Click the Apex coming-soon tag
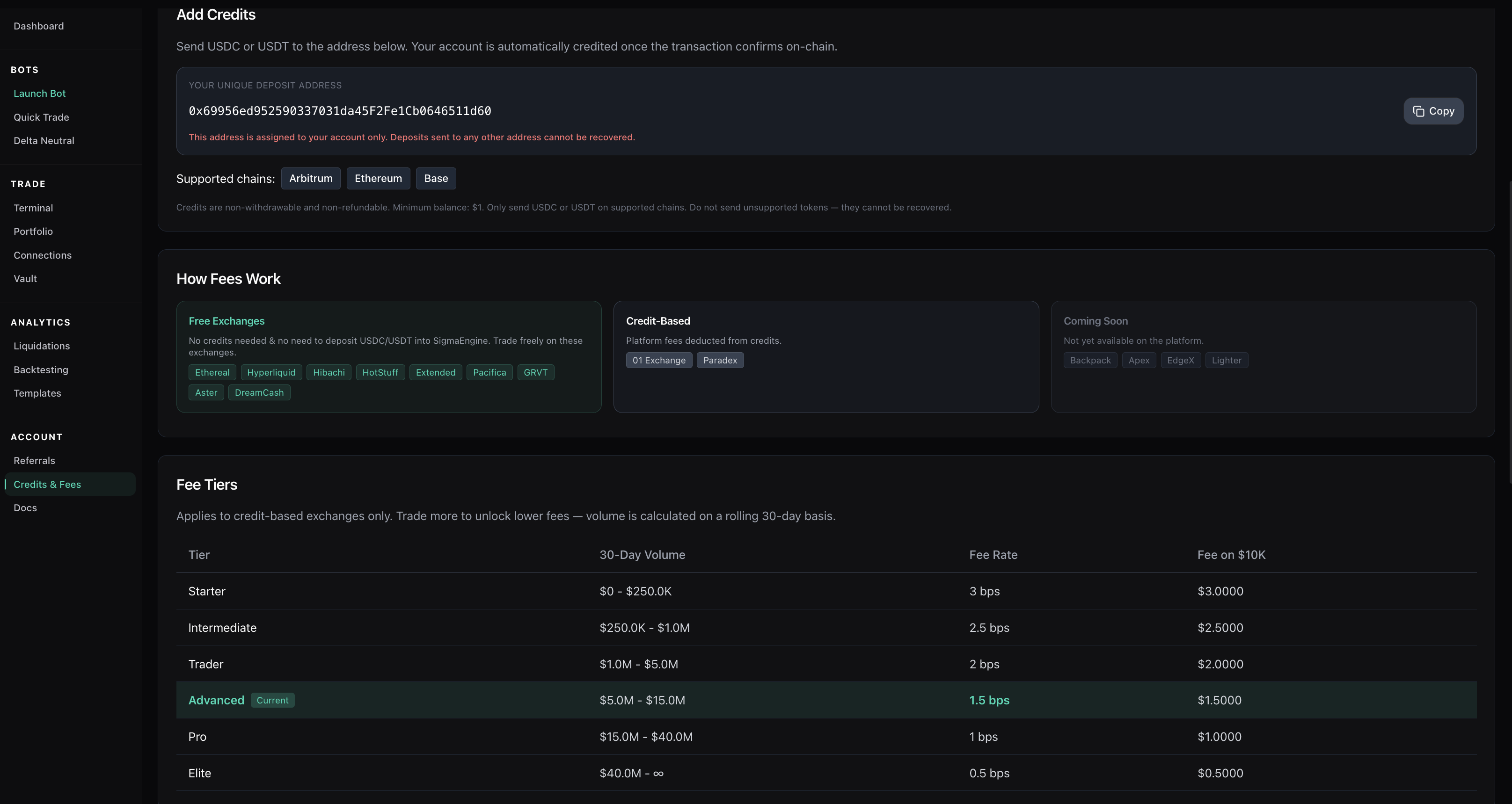Image resolution: width=1512 pixels, height=804 pixels. (x=1139, y=360)
